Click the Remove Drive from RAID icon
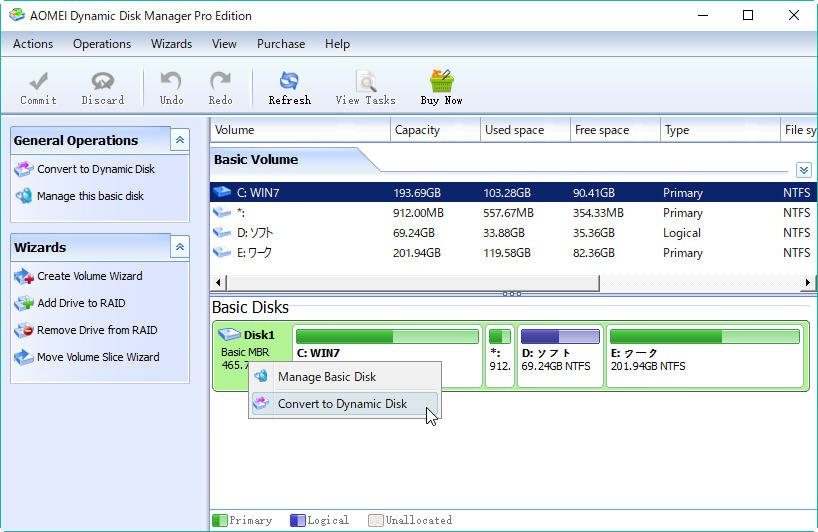Viewport: 818px width, 532px height. tap(24, 330)
